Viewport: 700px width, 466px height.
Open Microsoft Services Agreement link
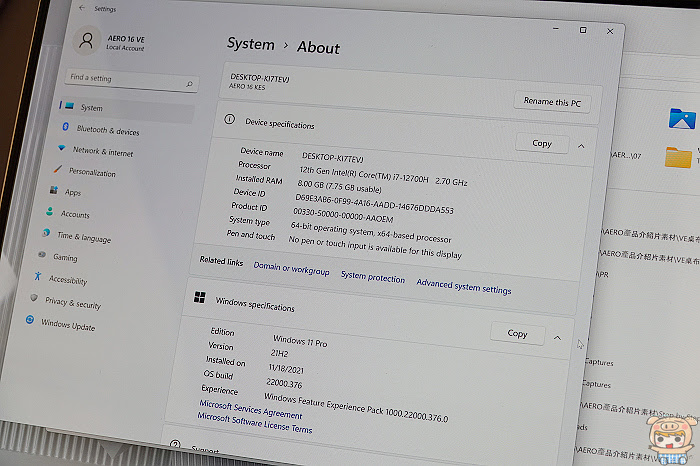click(x=250, y=409)
